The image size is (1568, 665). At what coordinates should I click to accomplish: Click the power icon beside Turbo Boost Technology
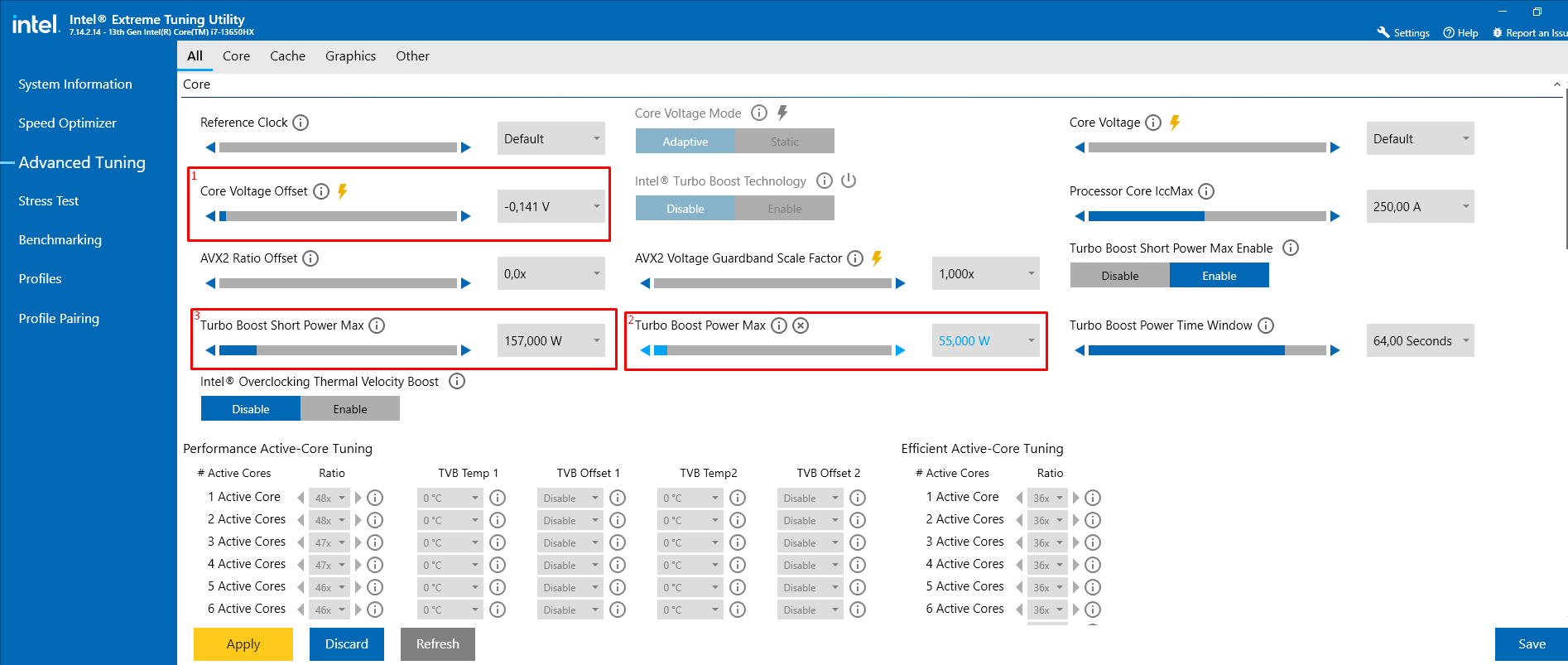tap(849, 181)
